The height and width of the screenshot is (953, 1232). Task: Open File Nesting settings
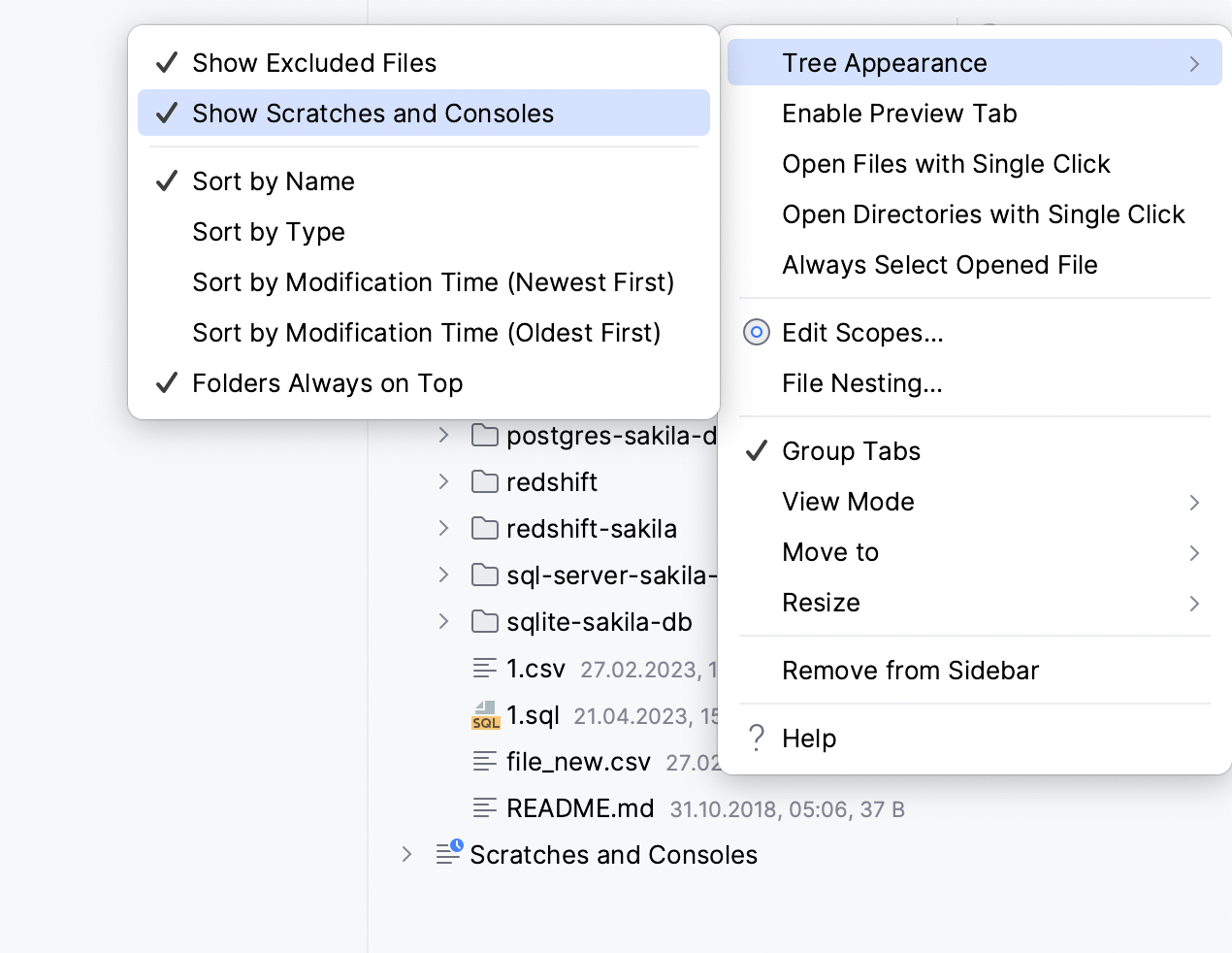click(x=861, y=383)
